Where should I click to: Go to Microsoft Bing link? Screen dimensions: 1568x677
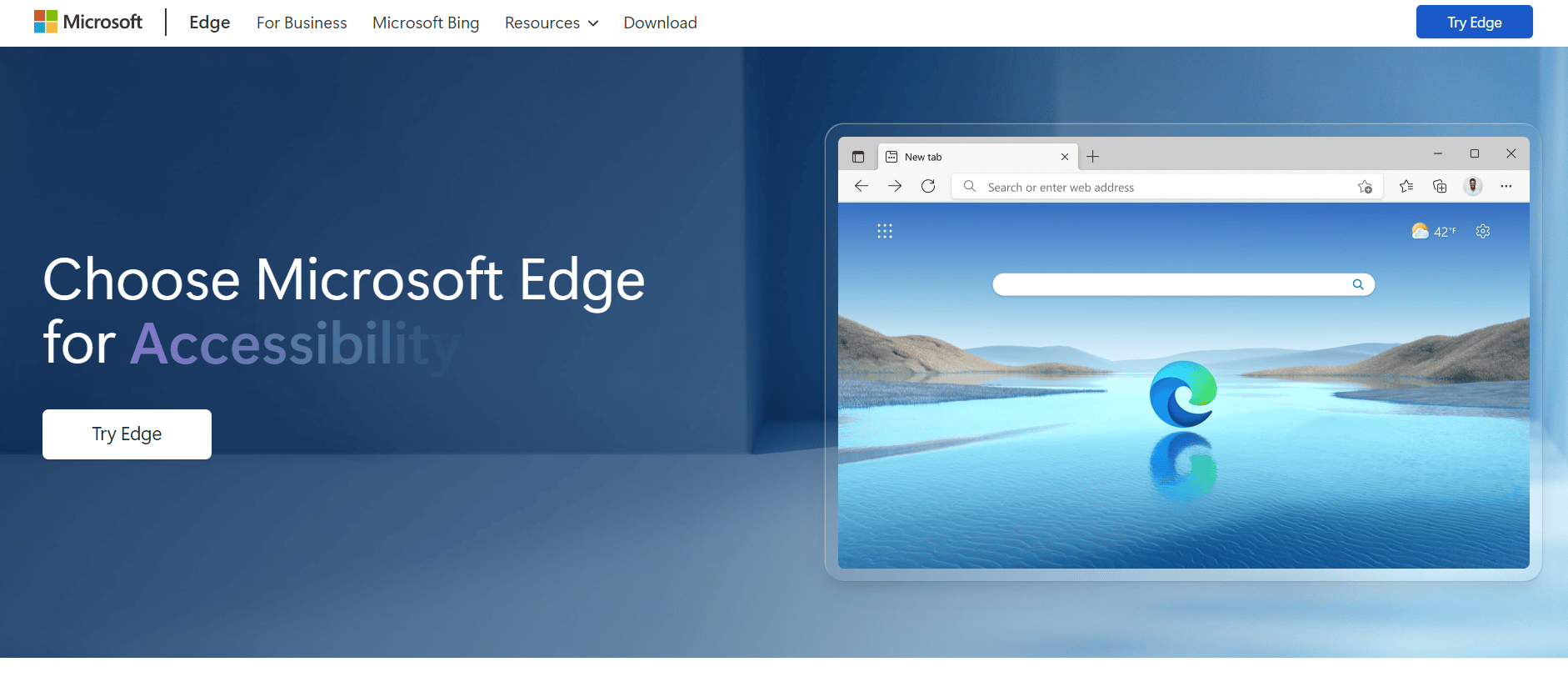tap(426, 23)
